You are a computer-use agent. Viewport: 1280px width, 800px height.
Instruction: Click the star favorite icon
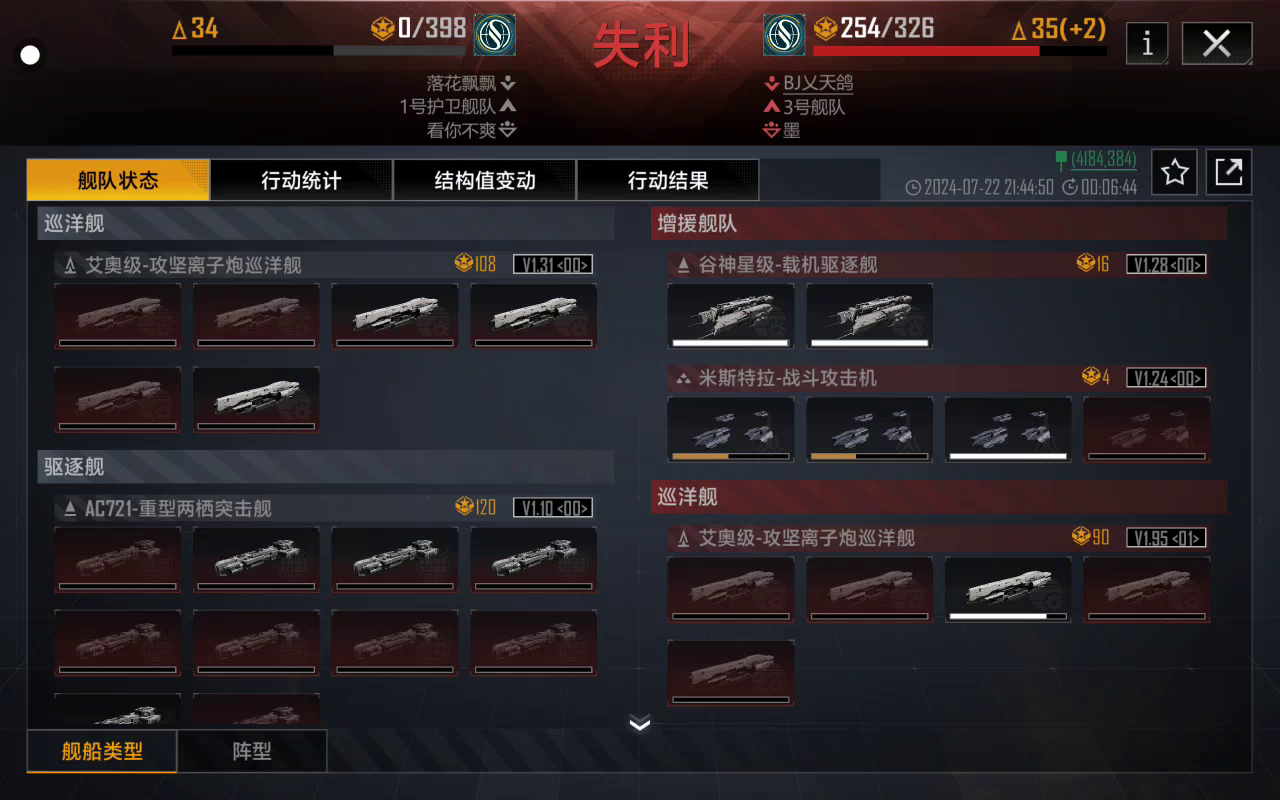1175,173
